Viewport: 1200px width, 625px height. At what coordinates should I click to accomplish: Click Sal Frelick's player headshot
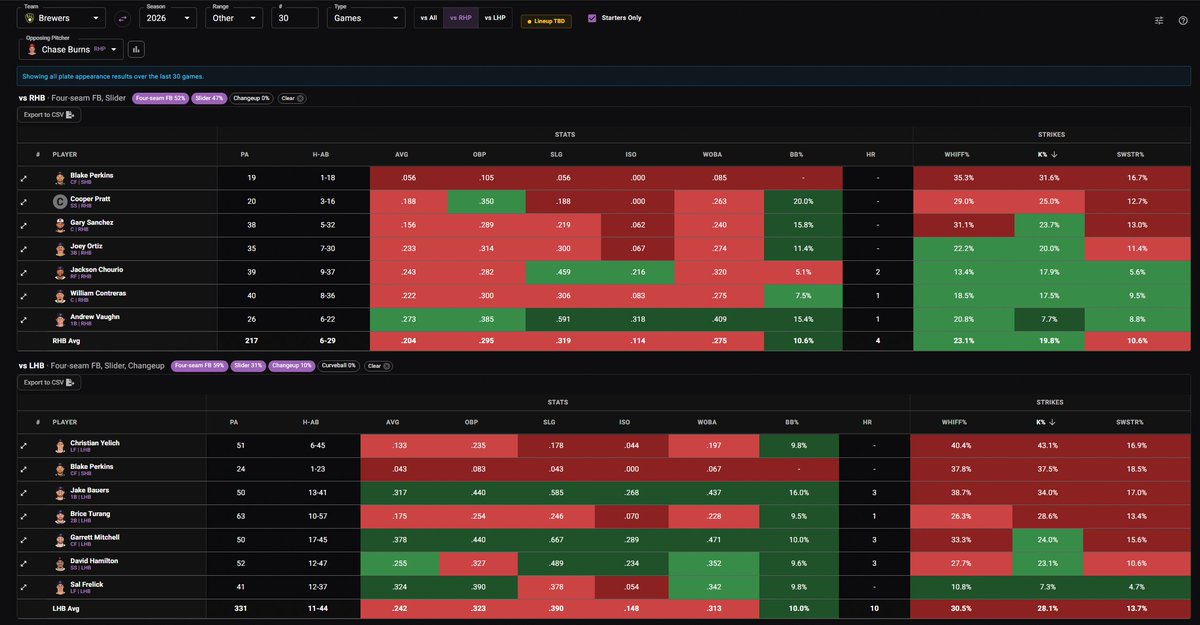pos(61,586)
